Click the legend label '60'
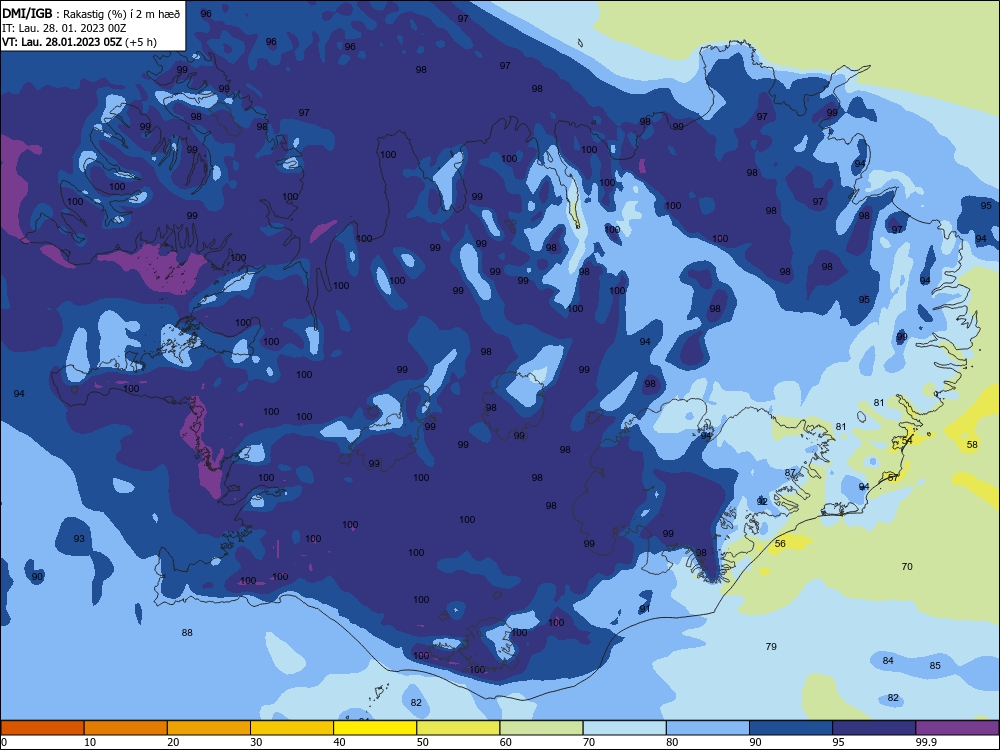 [x=506, y=742]
